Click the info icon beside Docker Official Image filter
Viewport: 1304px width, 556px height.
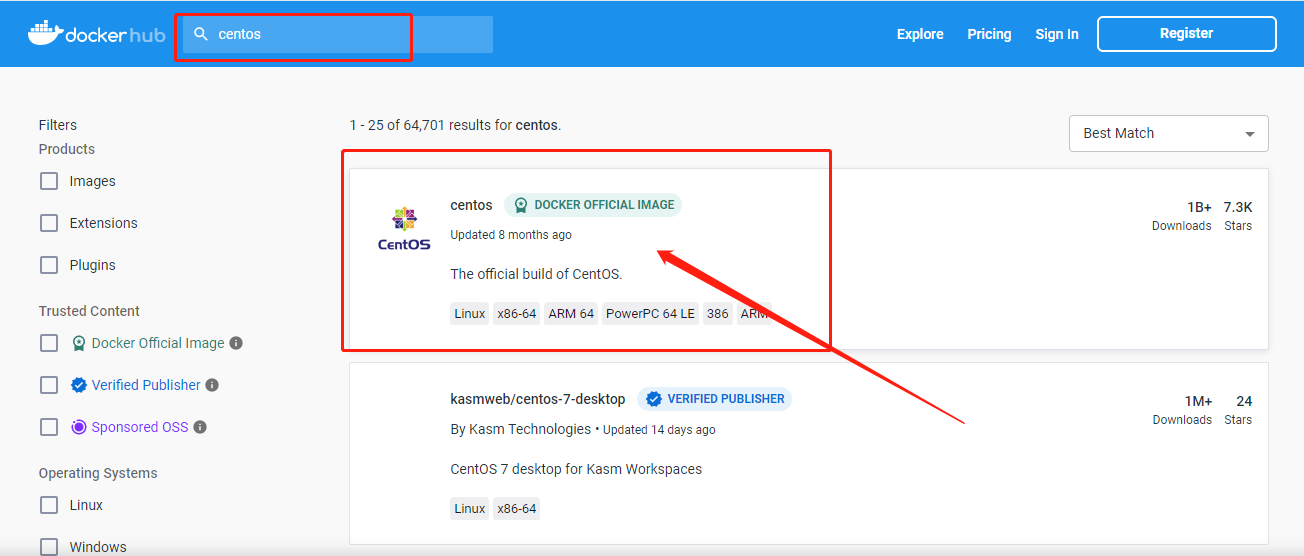click(236, 343)
